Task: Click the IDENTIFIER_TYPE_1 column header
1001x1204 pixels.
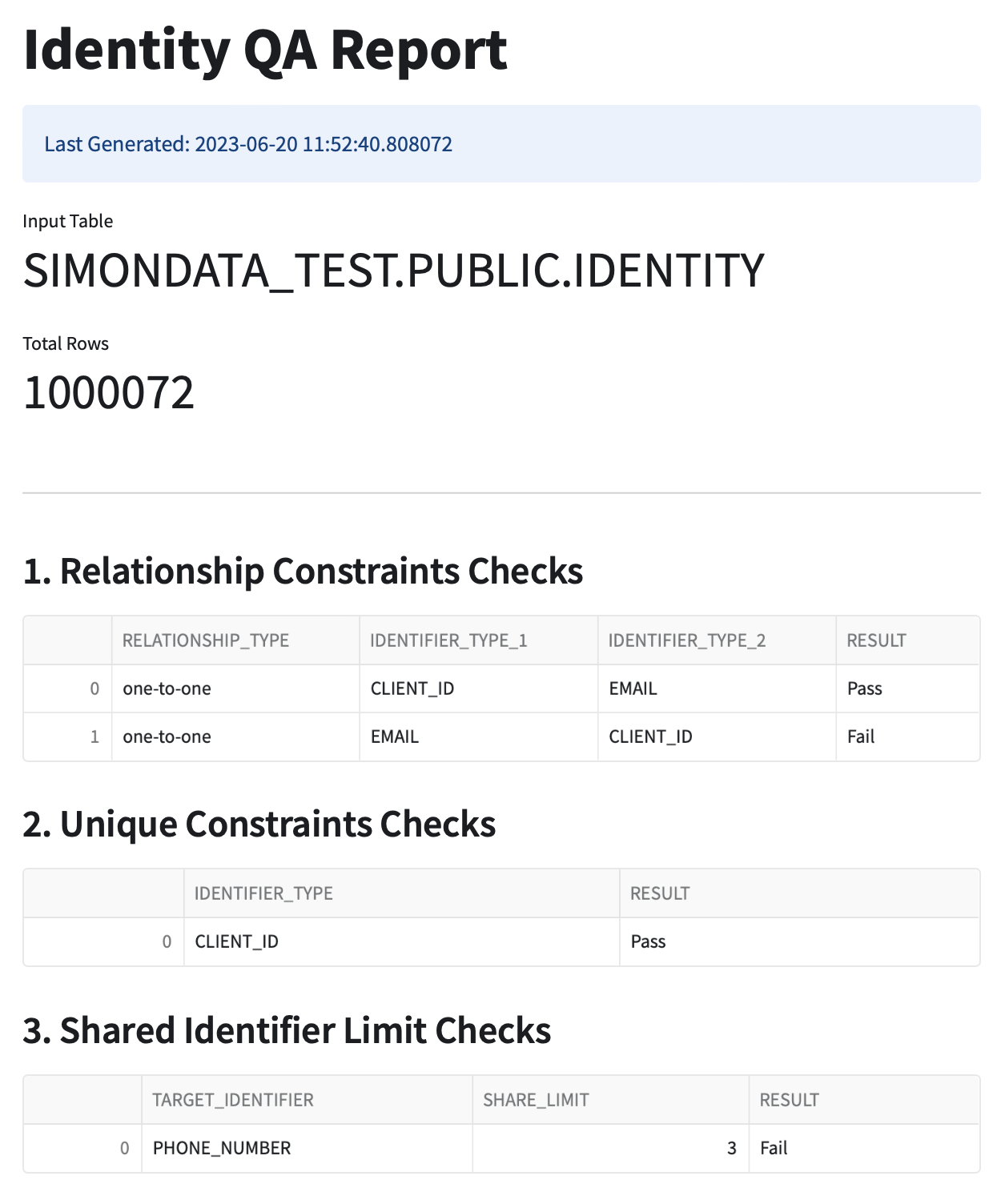Action: (448, 640)
